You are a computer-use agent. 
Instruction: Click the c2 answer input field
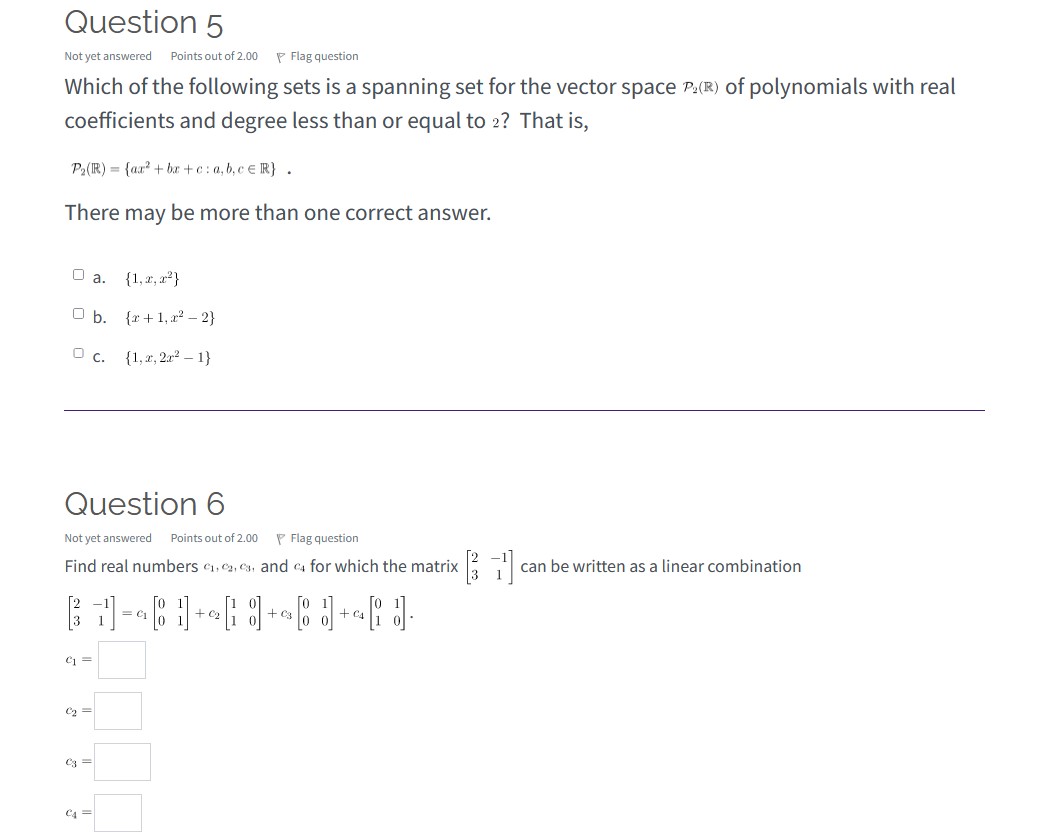click(x=120, y=711)
